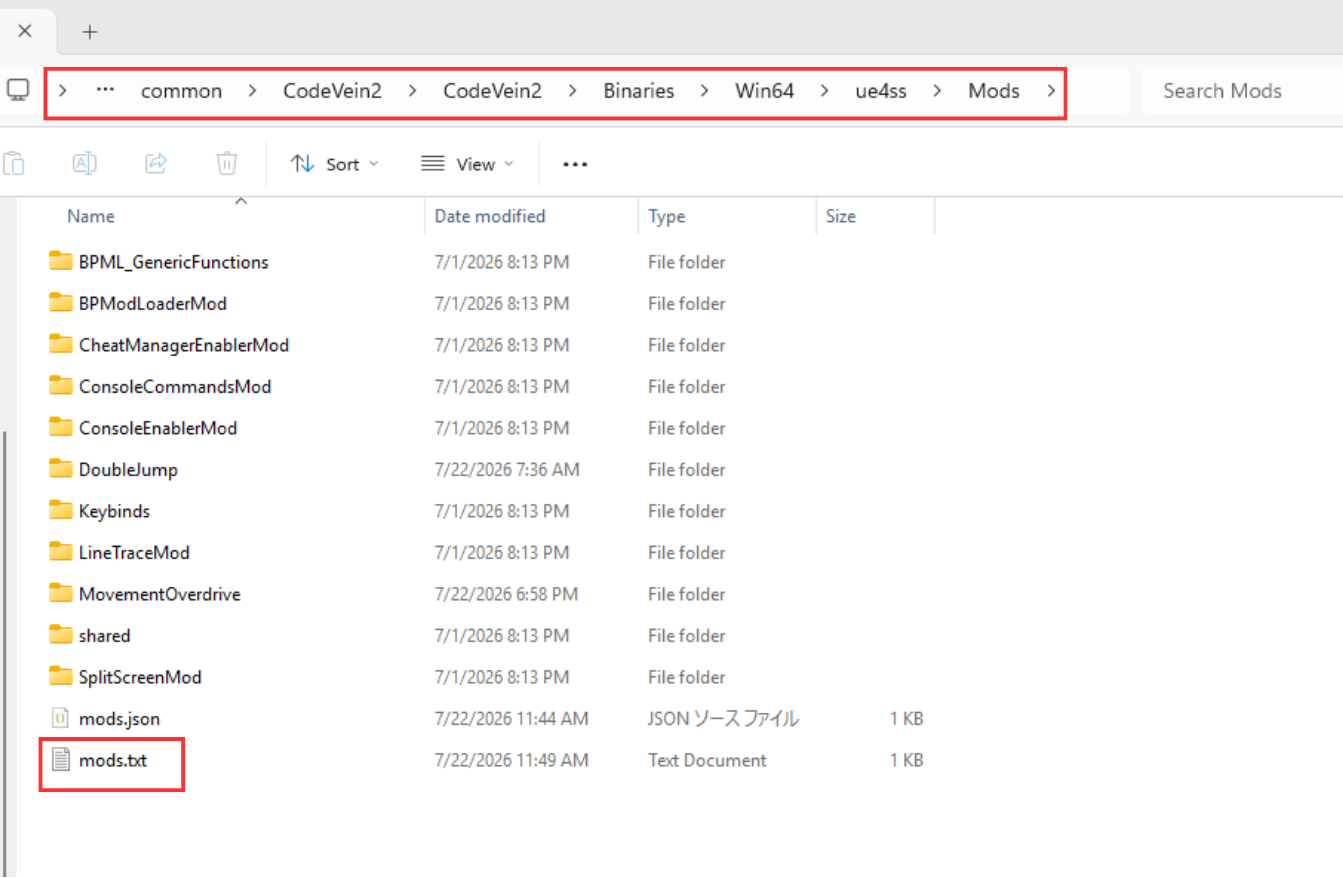The height and width of the screenshot is (878, 1343).
Task: Select ConsoleCommandsMod folder icon
Action: tap(61, 386)
